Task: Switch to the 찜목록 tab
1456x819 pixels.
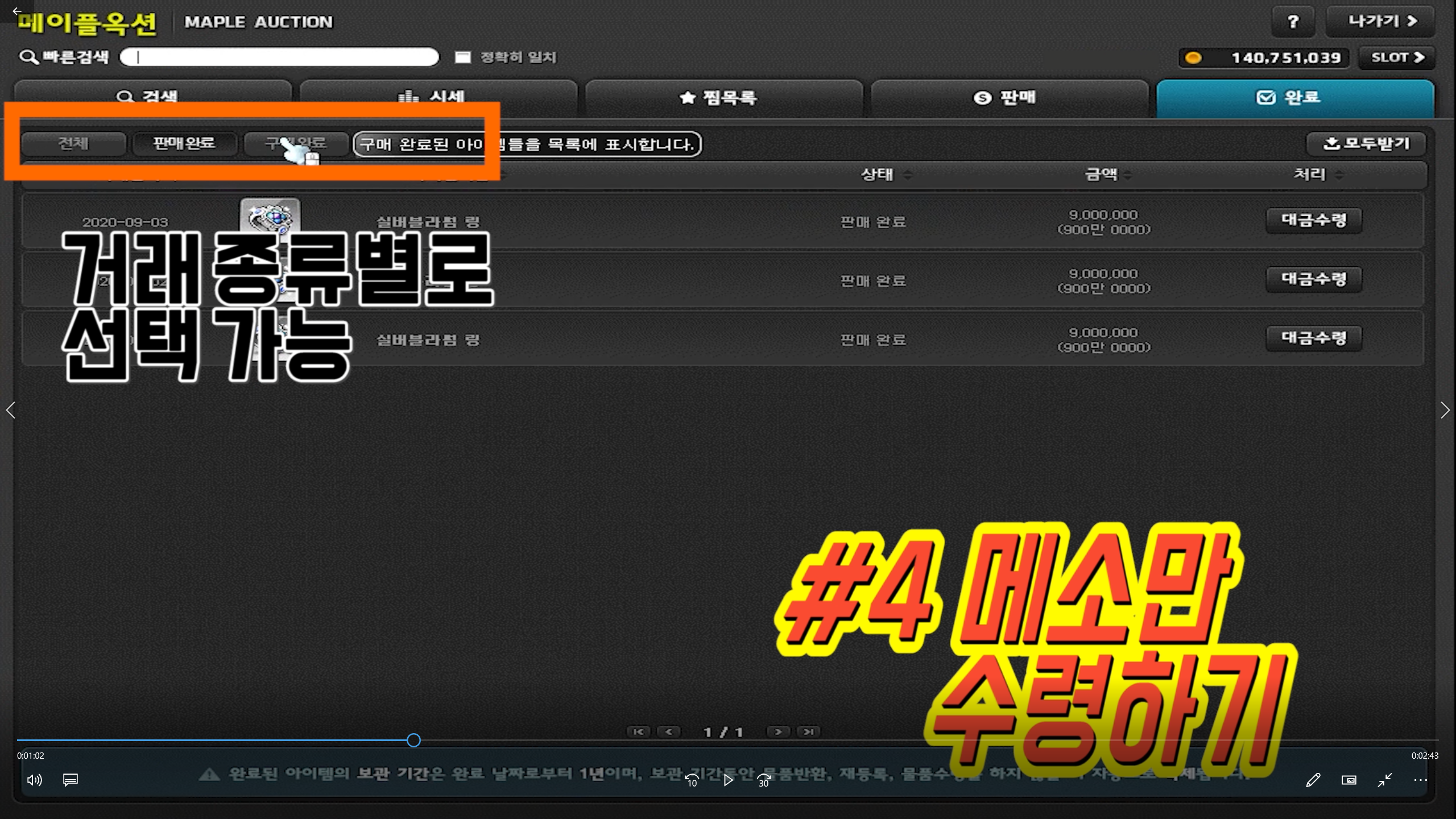Action: coord(724,98)
